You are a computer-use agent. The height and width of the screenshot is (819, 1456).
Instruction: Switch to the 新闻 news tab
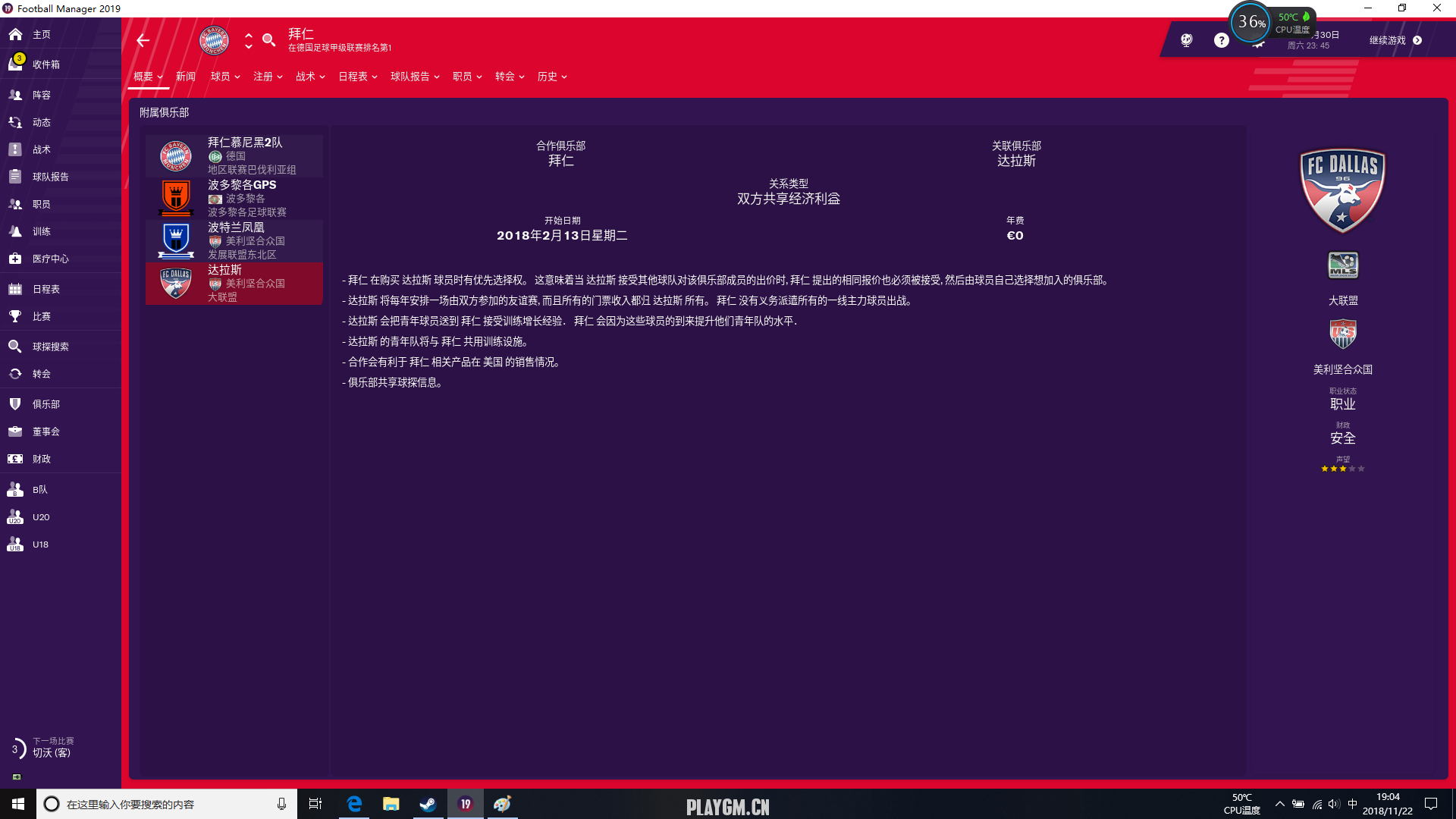(x=186, y=77)
